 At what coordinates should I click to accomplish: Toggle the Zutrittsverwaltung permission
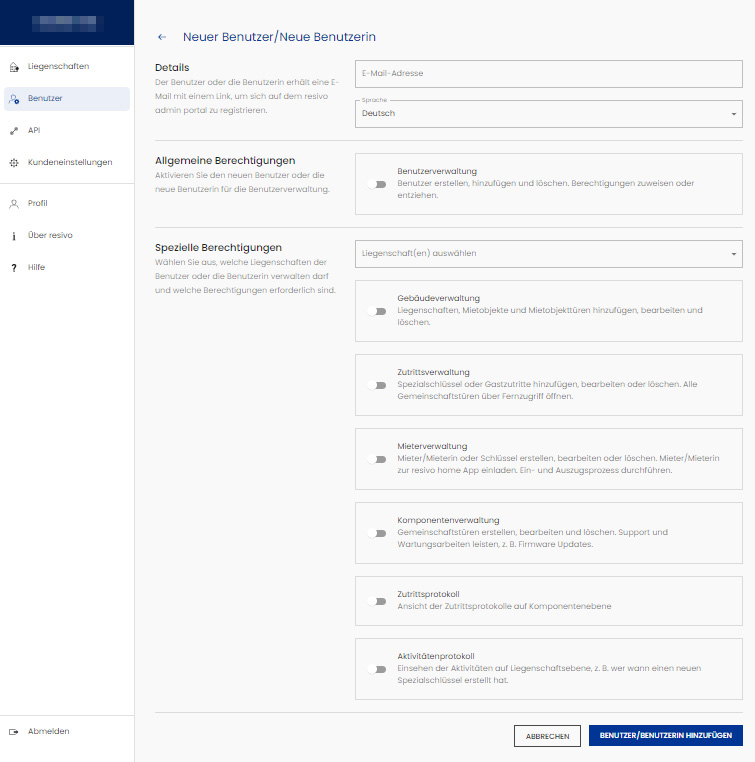click(x=378, y=385)
